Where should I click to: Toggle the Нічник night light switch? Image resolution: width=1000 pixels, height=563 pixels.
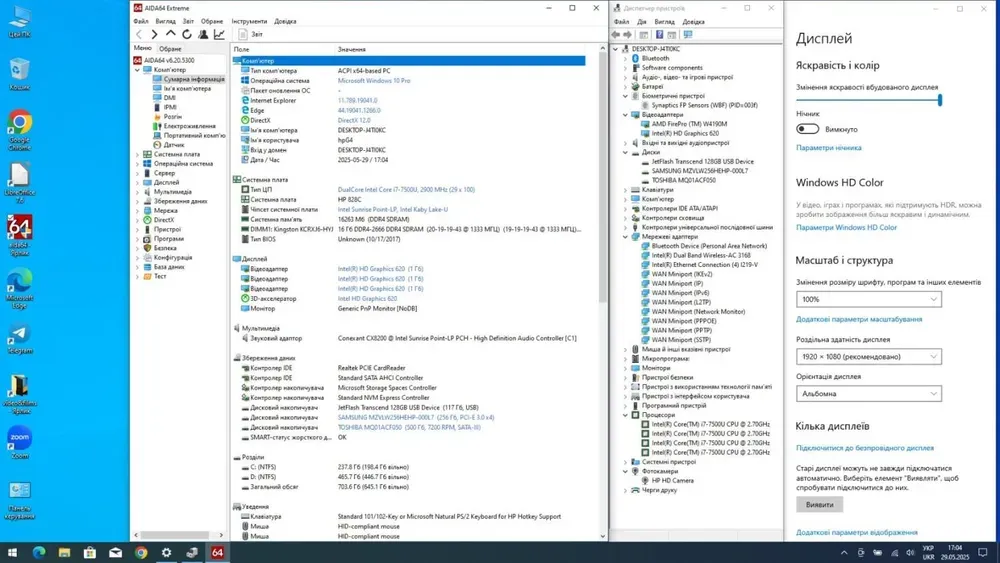coord(808,129)
